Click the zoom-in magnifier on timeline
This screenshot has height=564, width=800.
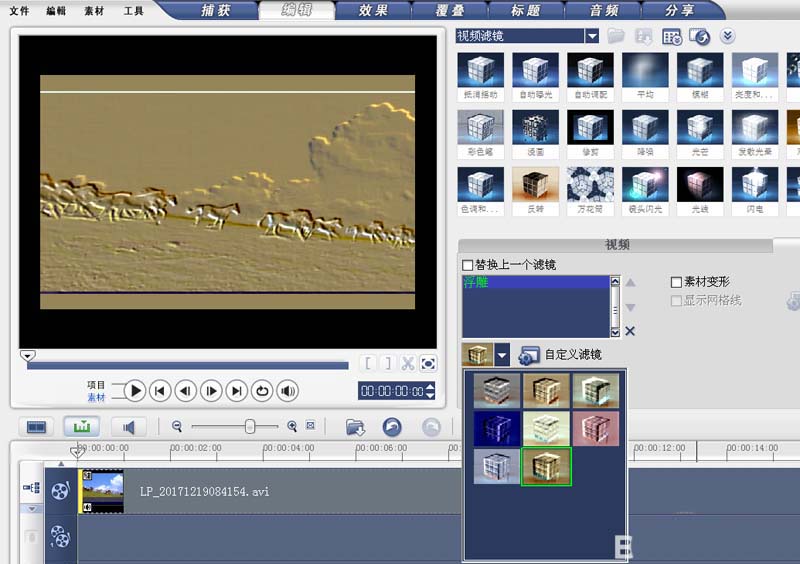click(x=292, y=427)
